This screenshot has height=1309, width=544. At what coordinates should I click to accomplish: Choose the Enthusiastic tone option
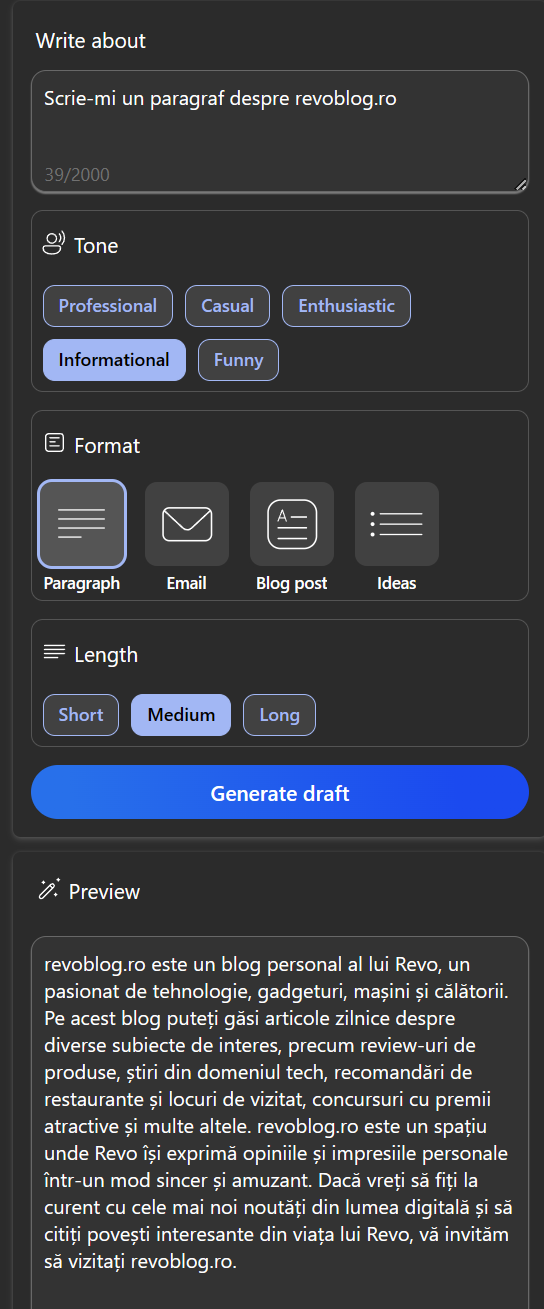[x=346, y=306]
